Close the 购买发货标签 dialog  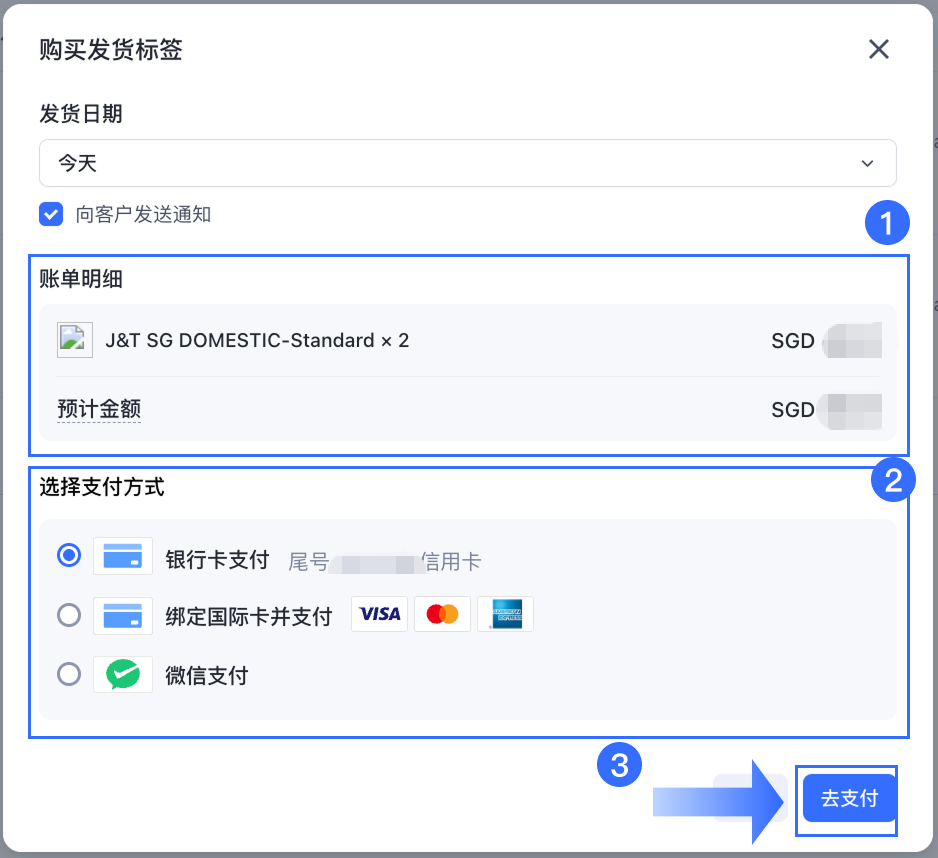[878, 49]
